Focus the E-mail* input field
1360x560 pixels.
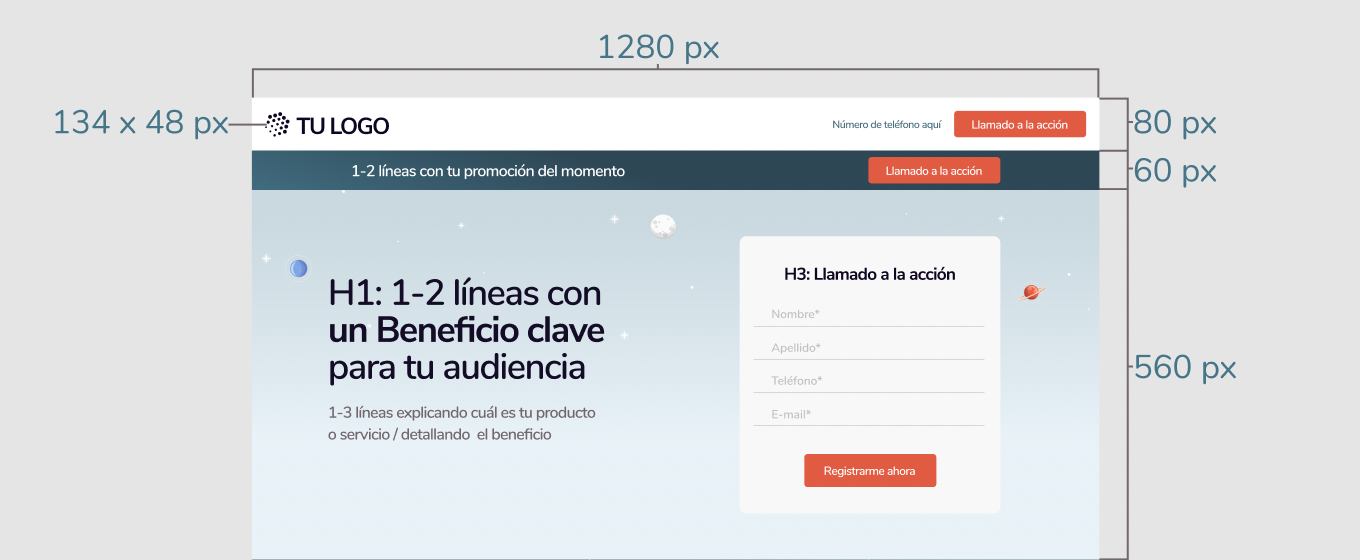point(869,414)
